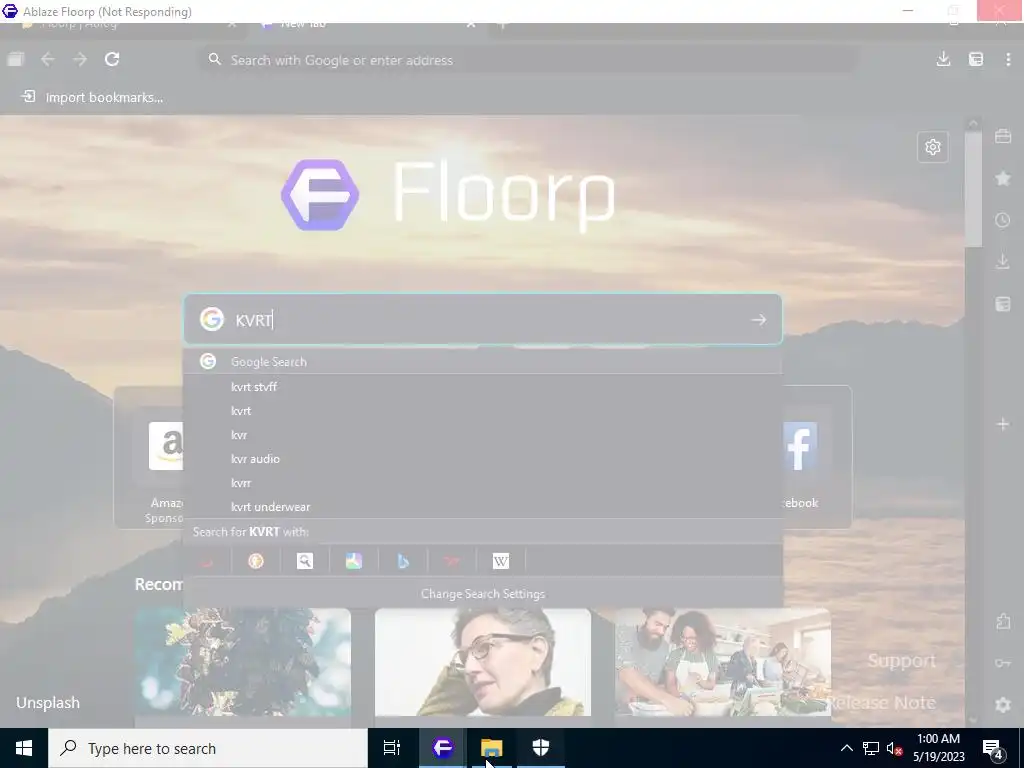Screen dimensions: 1024x768
Task: Choose the 'kvr audio' suggestion
Action: [x=483, y=459]
